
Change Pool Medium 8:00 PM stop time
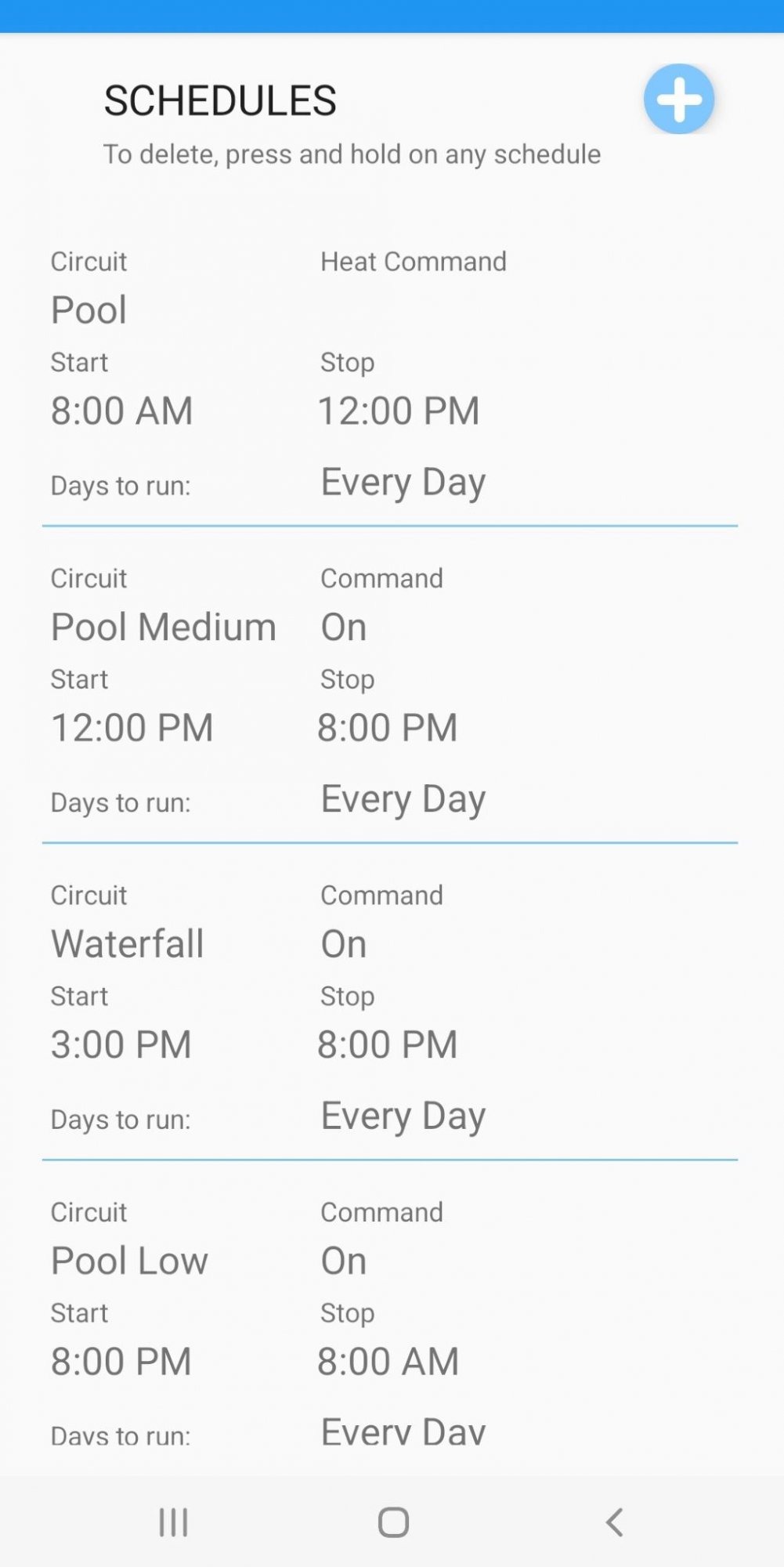click(x=388, y=727)
